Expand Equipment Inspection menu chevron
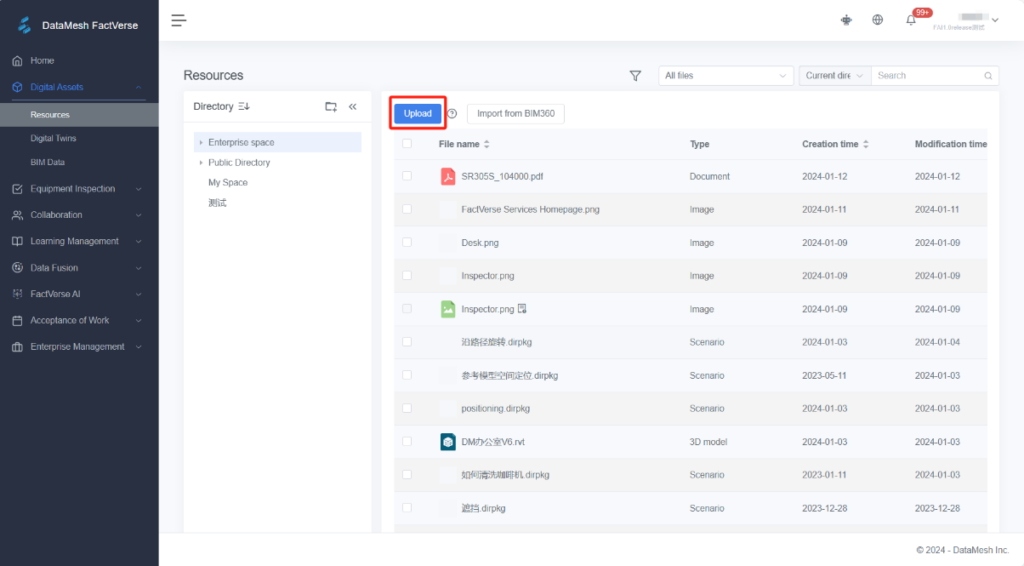 coord(138,189)
